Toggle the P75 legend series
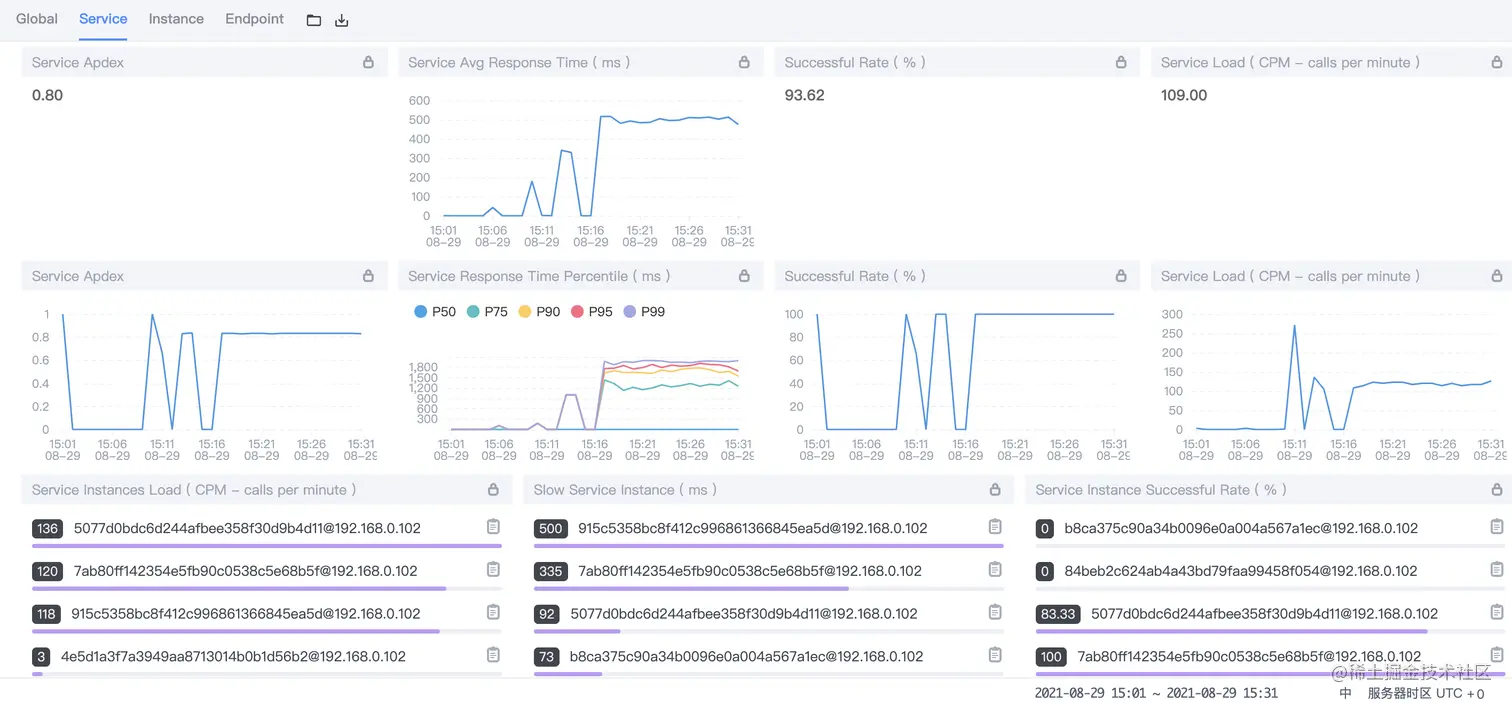The image size is (1512, 703). [487, 312]
